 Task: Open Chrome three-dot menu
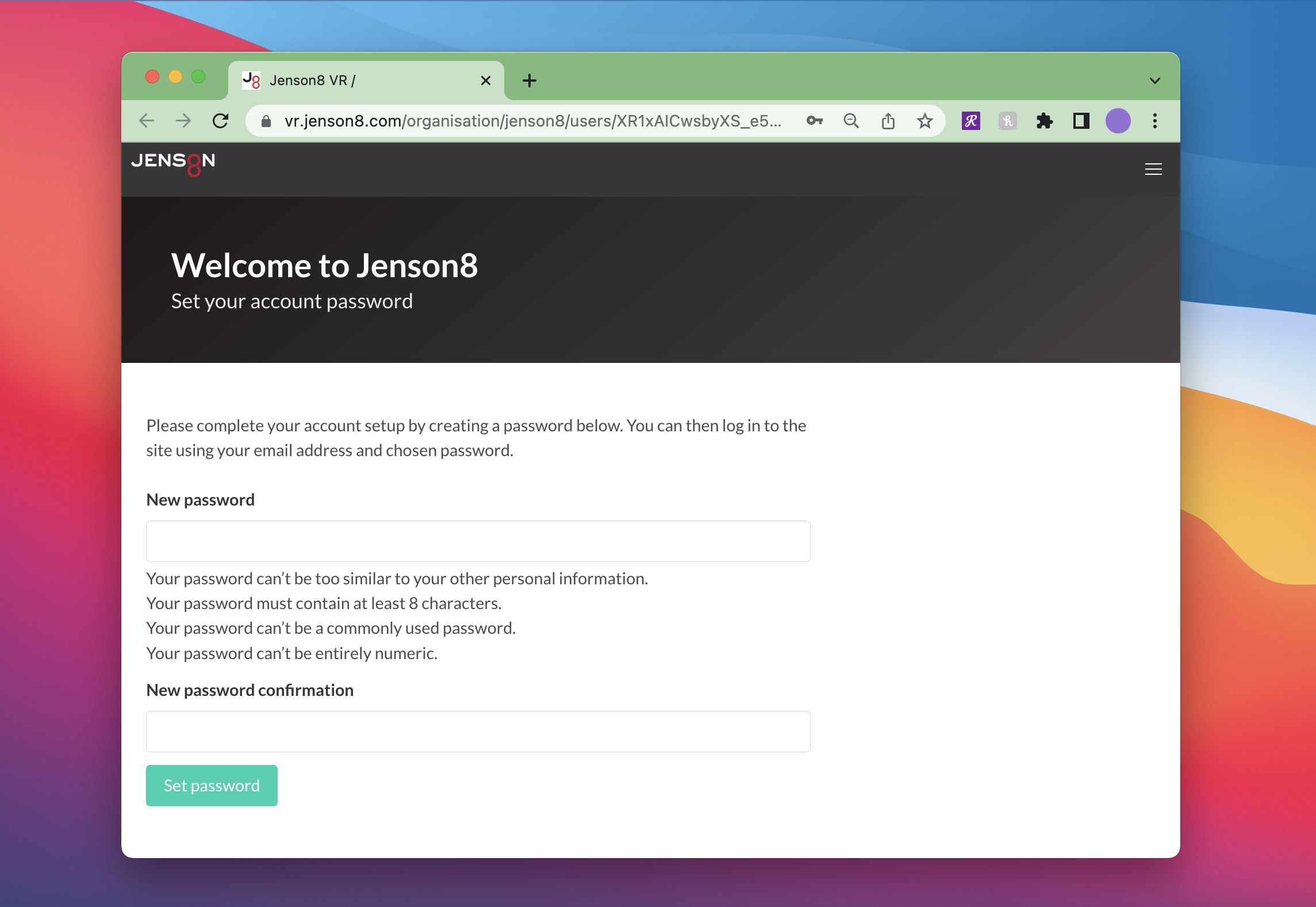(x=1155, y=121)
